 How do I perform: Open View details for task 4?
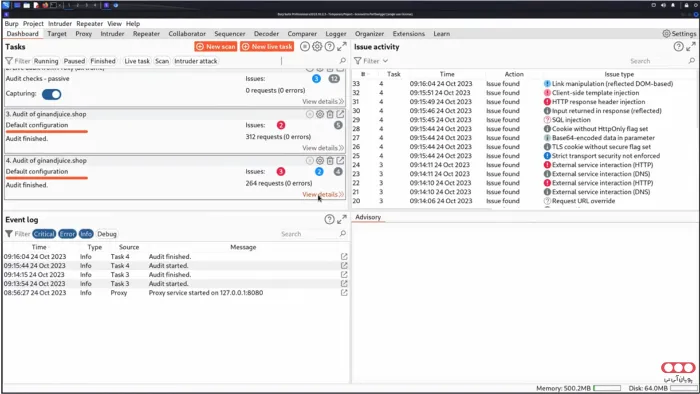click(323, 195)
